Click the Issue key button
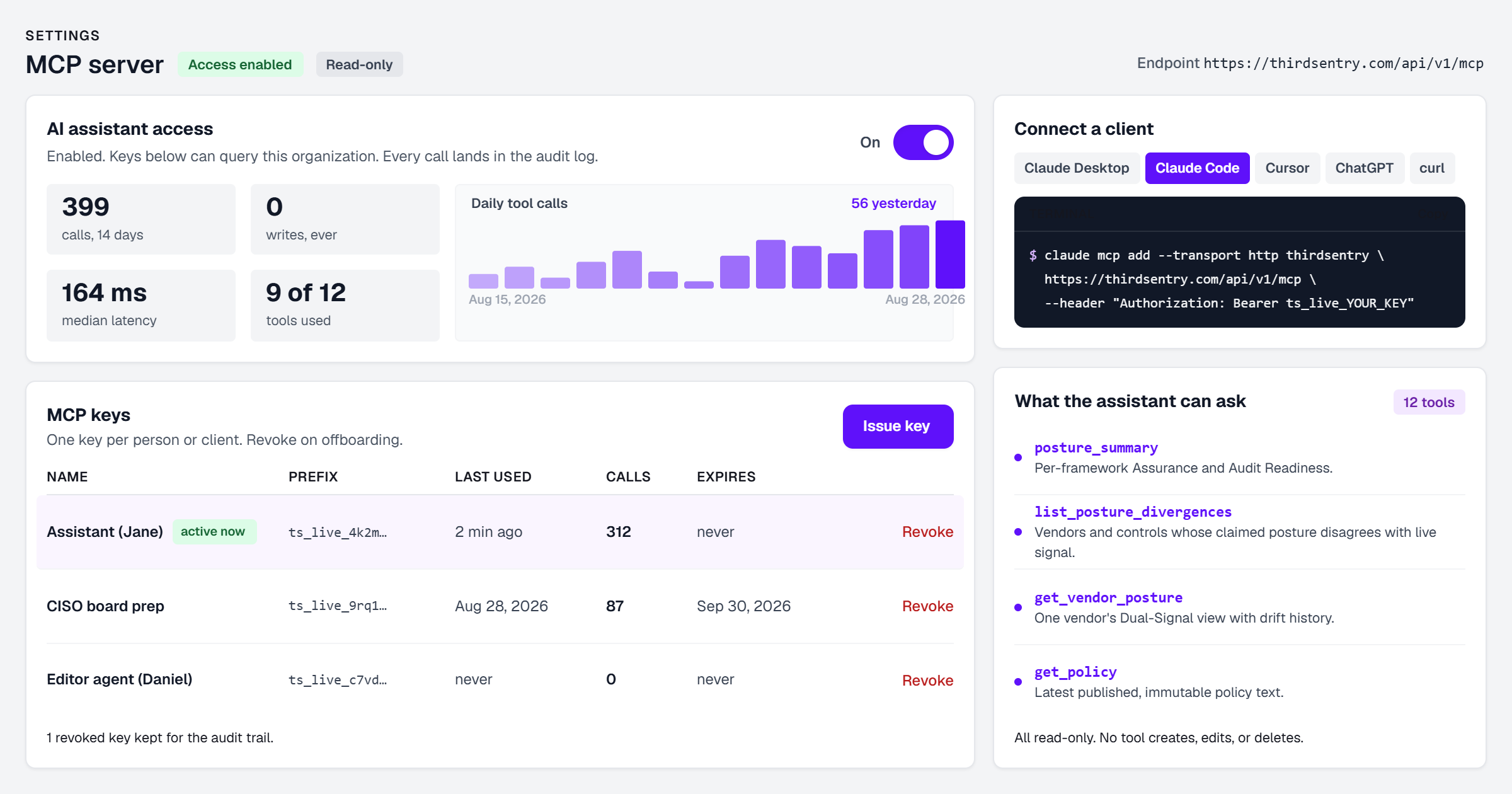1512x794 pixels. (x=898, y=427)
